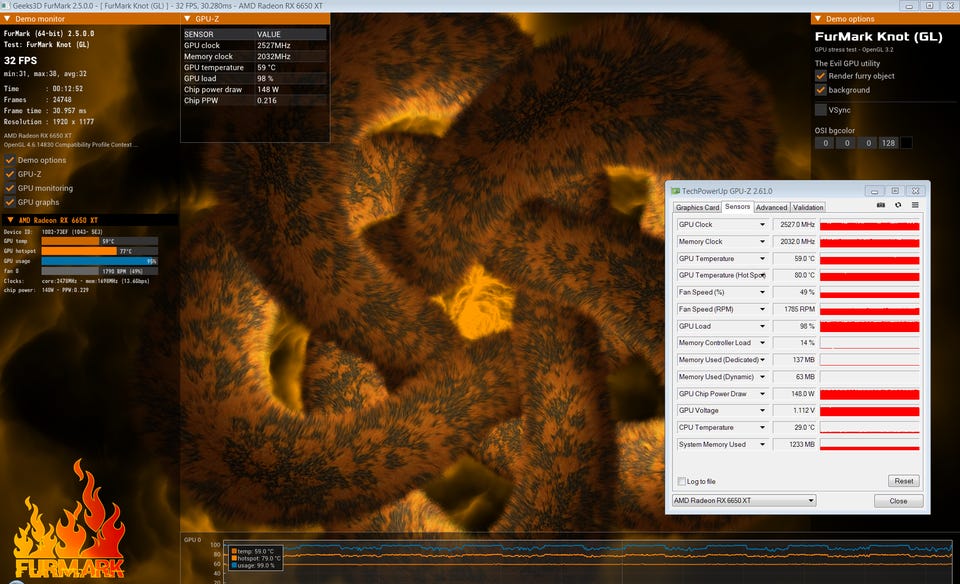960x584 pixels.
Task: Open the Advanced tab
Action: point(771,208)
